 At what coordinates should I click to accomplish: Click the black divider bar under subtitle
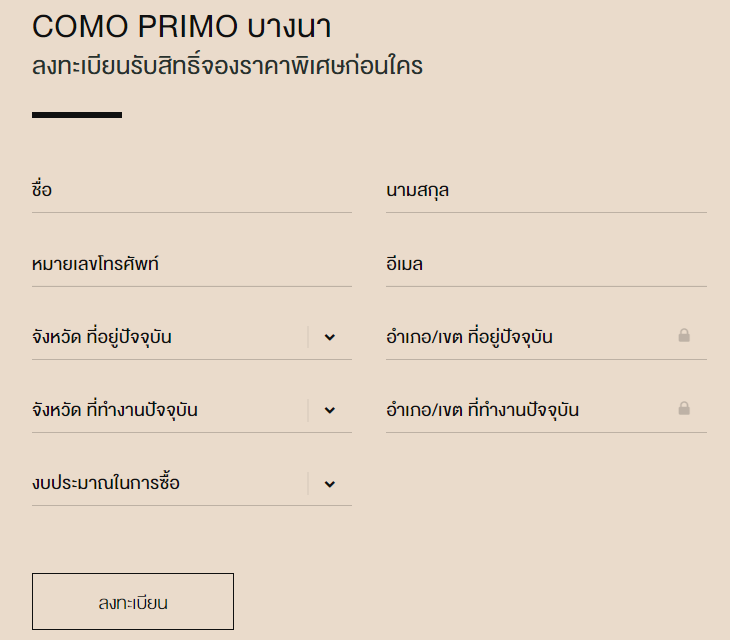[77, 115]
